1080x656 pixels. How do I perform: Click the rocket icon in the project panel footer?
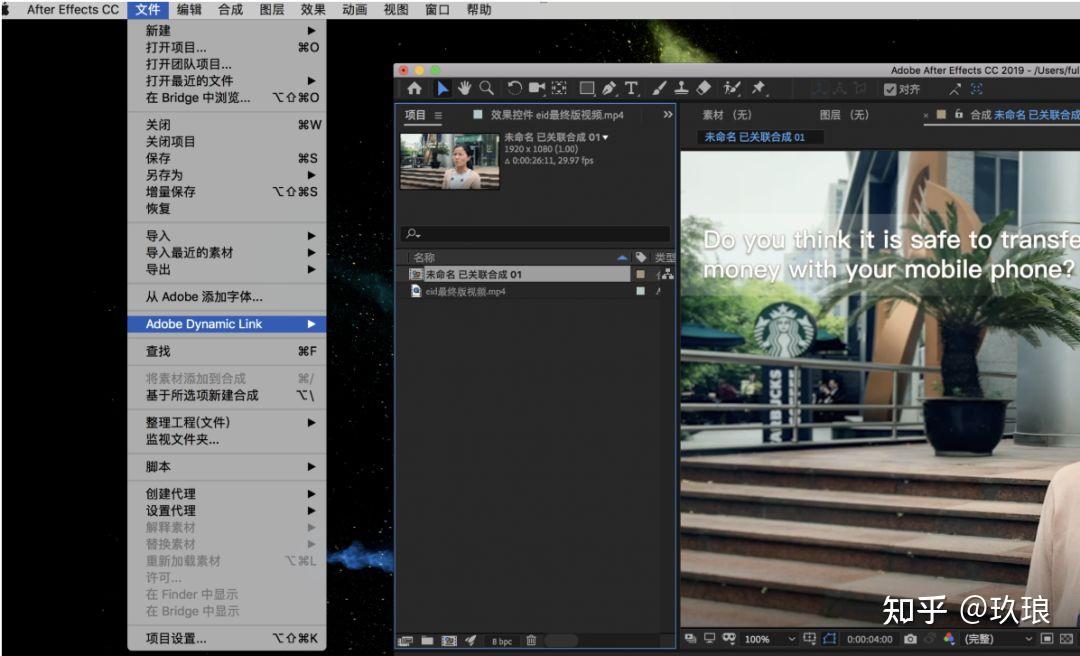coord(470,641)
